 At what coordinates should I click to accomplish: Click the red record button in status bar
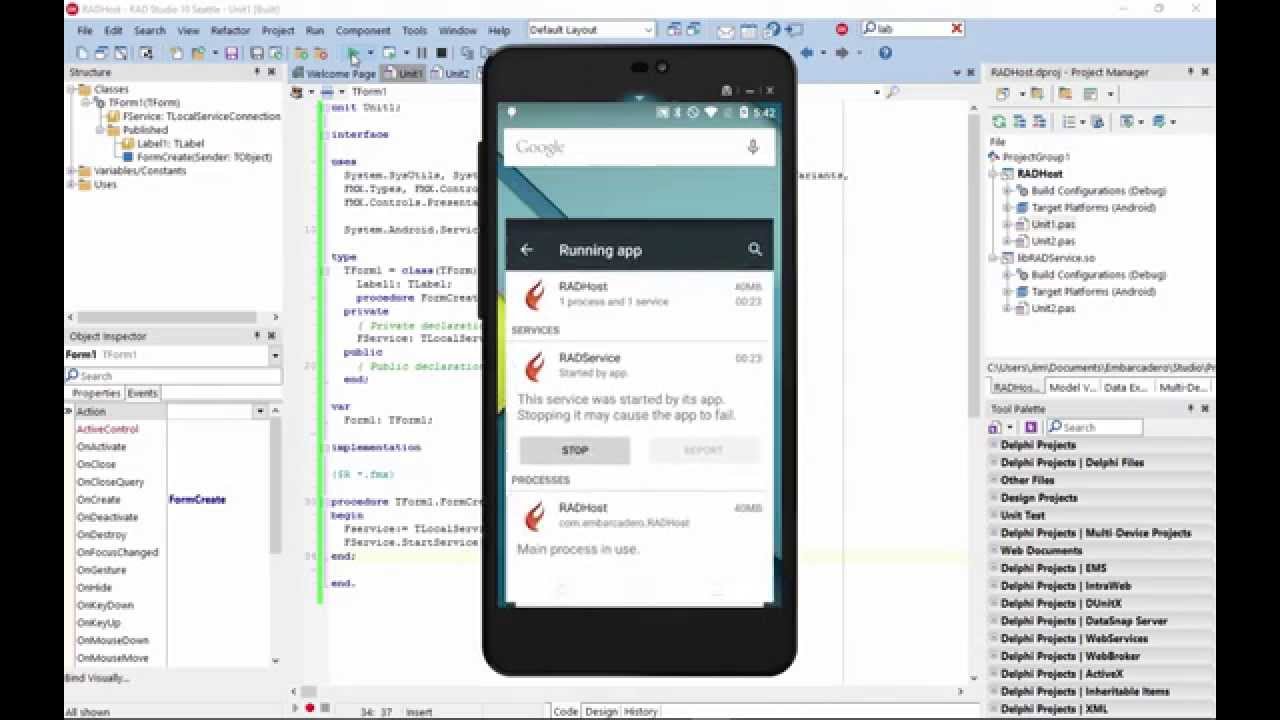tap(310, 709)
